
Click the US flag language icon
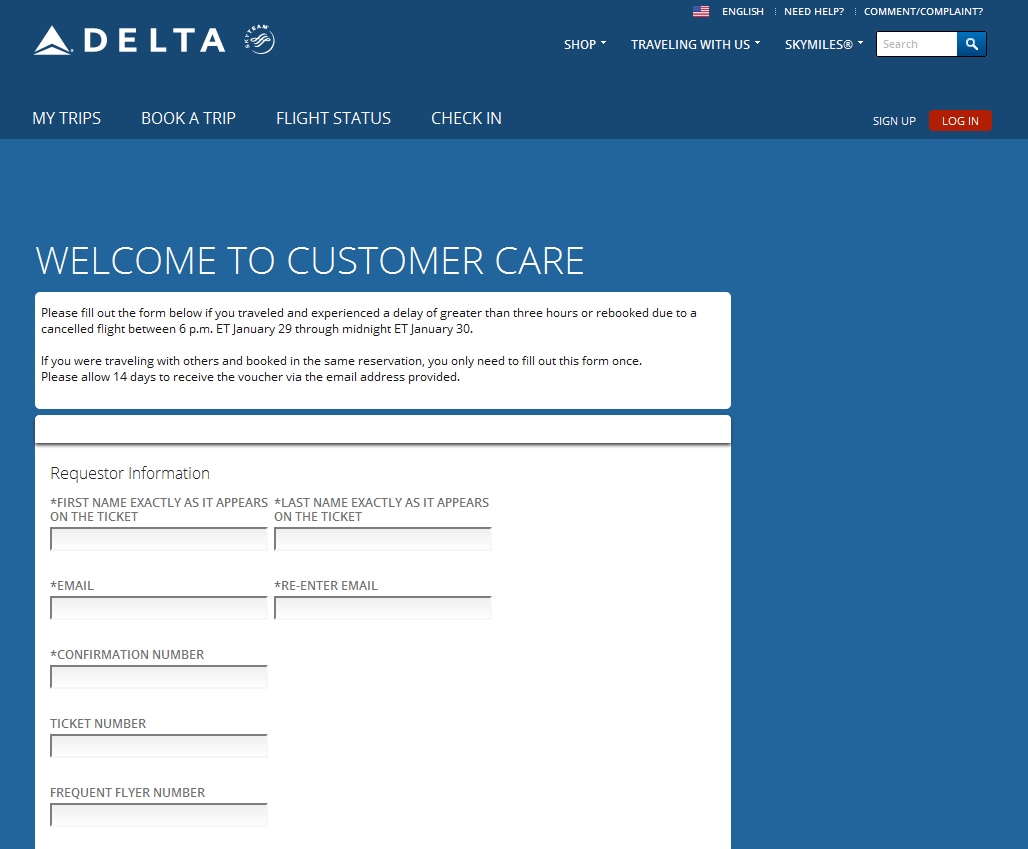pyautogui.click(x=701, y=12)
